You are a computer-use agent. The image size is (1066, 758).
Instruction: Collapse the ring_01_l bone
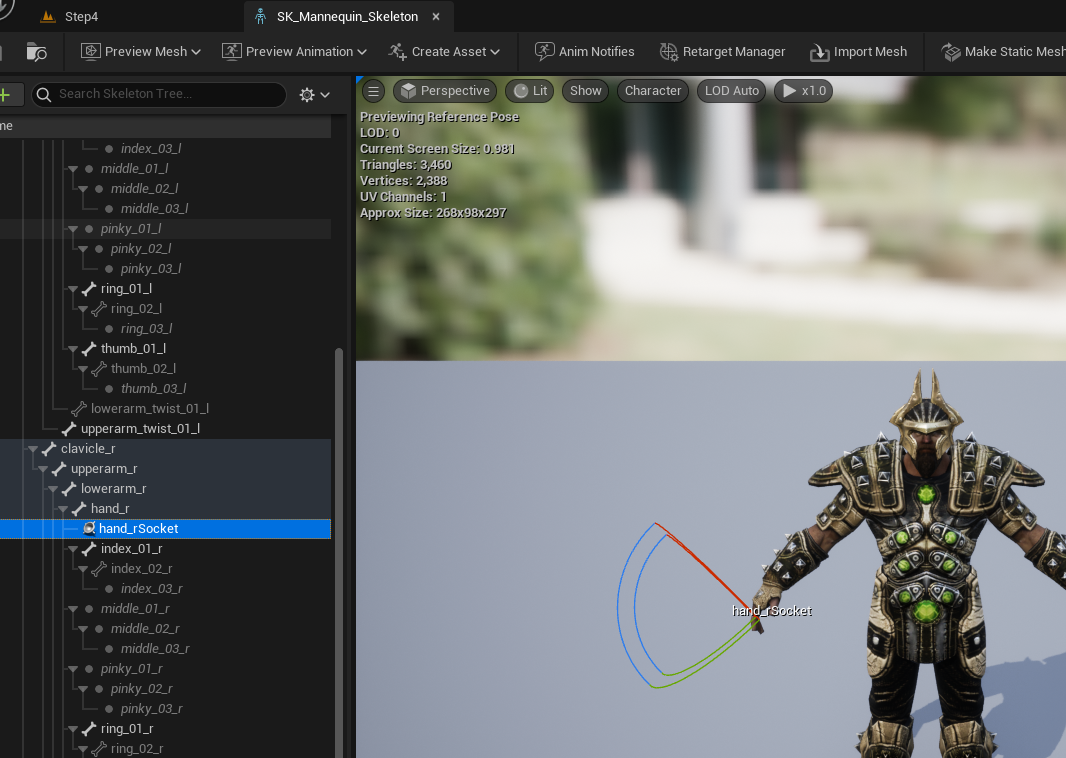[73, 289]
